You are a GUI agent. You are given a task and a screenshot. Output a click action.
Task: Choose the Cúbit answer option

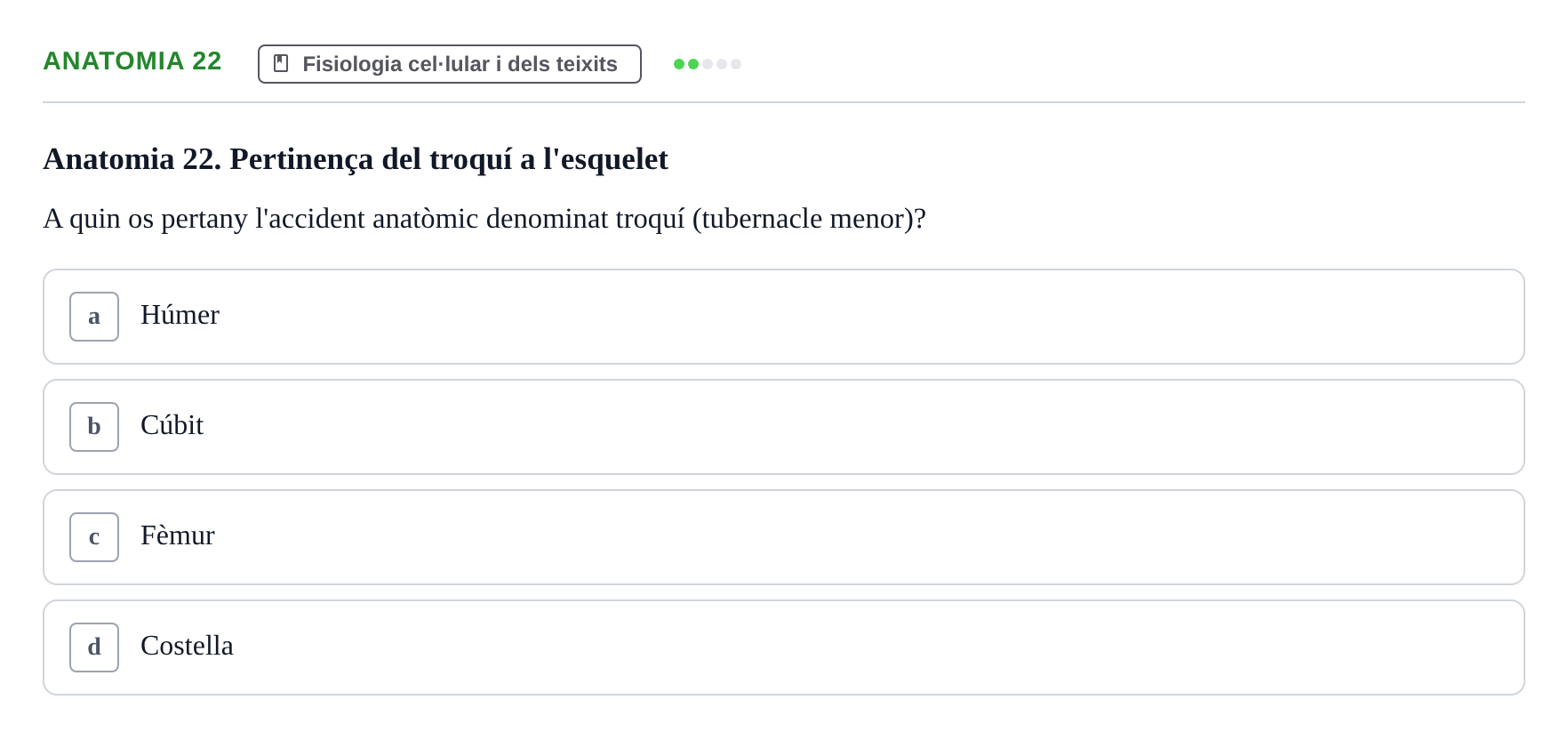[784, 427]
